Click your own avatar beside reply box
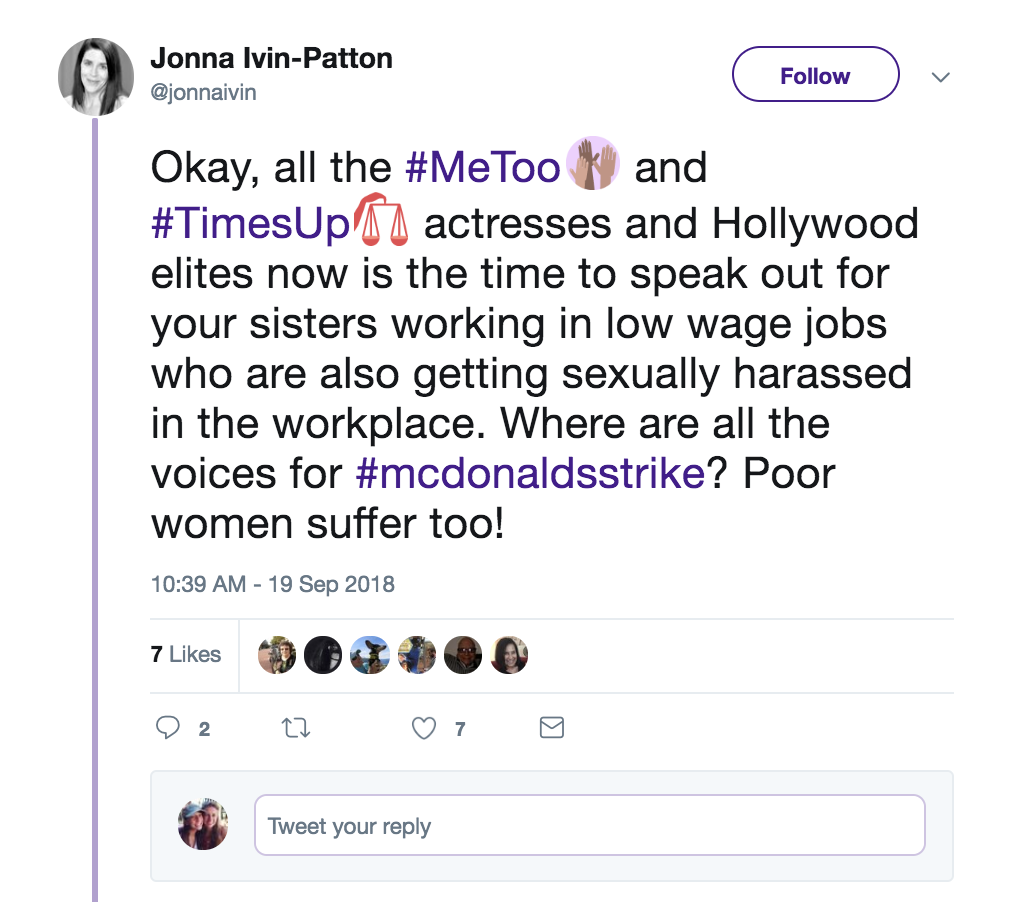Image resolution: width=1014 pixels, height=902 pixels. coord(203,825)
